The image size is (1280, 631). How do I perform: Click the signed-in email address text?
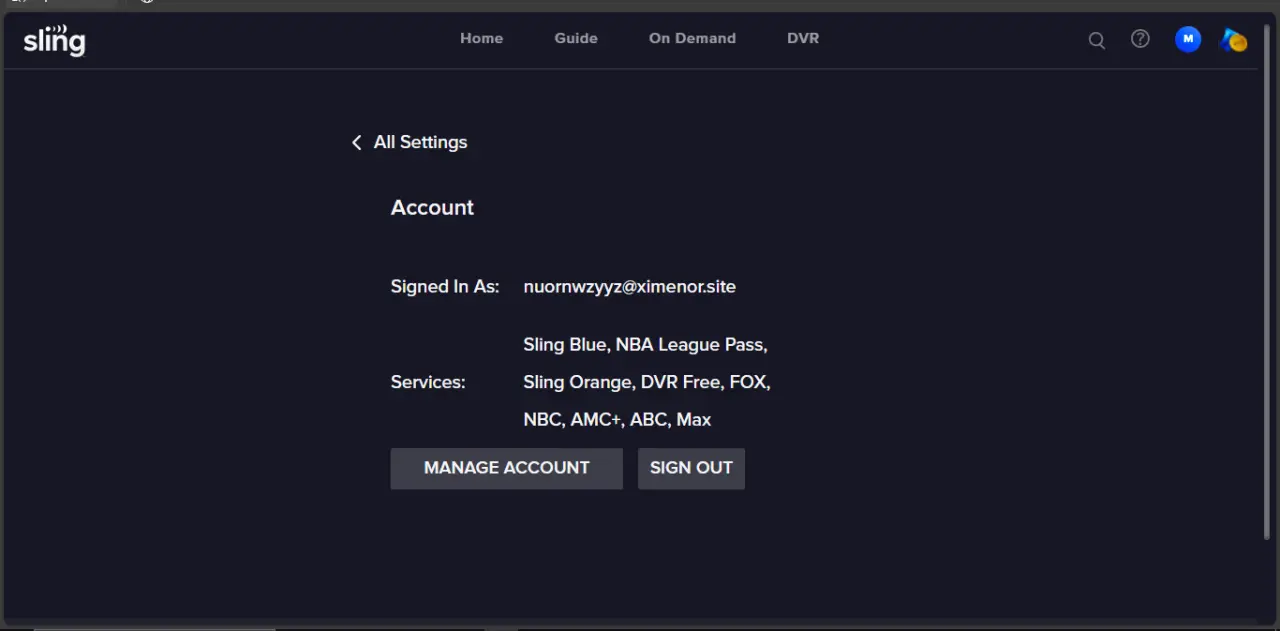[630, 287]
